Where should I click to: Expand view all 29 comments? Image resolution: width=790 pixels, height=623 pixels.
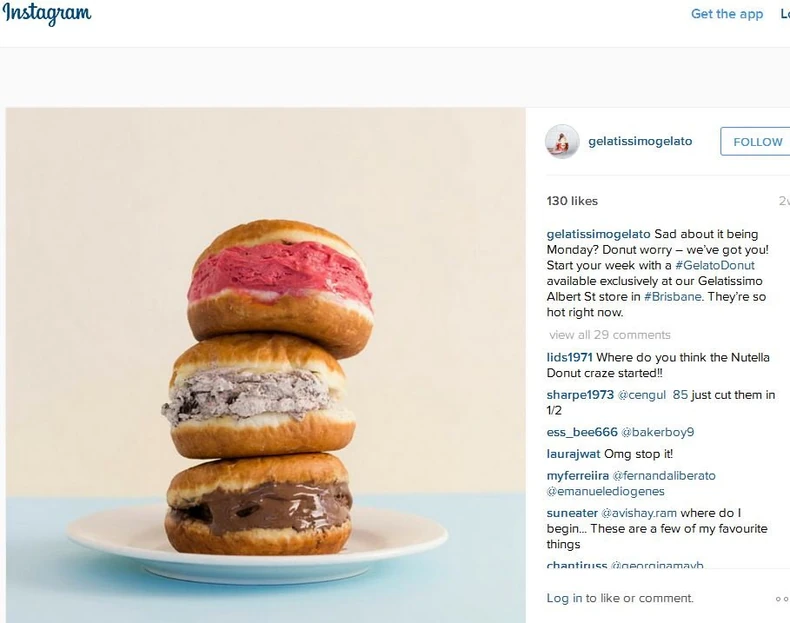pyautogui.click(x=610, y=335)
